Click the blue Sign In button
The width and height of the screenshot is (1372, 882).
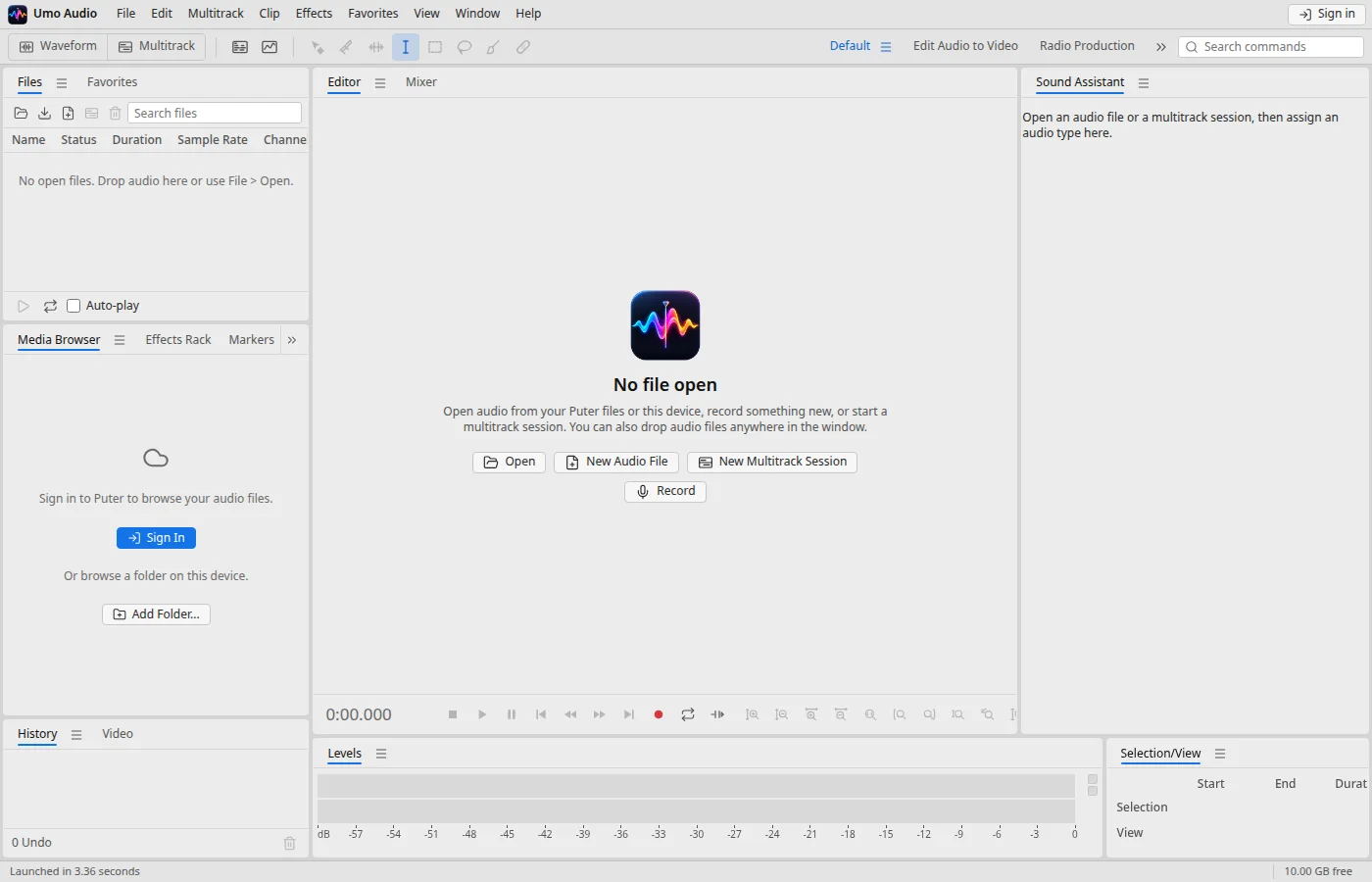[157, 538]
